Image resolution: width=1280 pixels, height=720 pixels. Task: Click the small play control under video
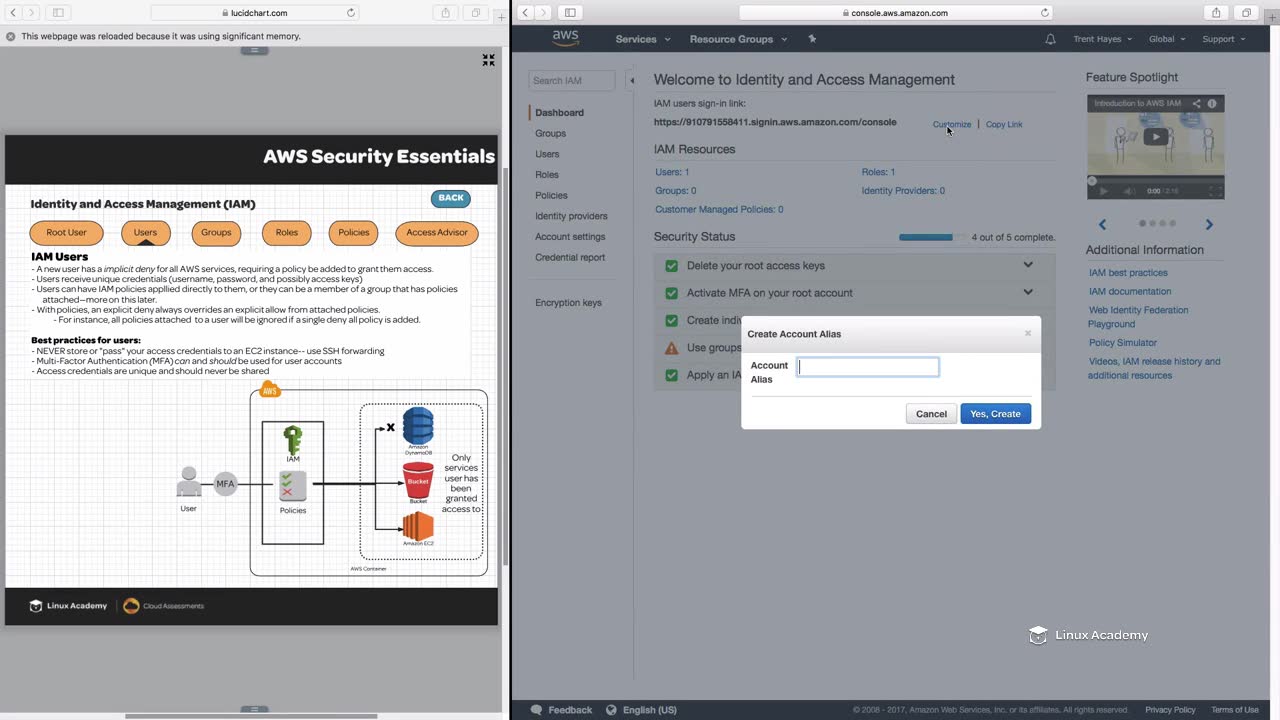click(x=1103, y=191)
